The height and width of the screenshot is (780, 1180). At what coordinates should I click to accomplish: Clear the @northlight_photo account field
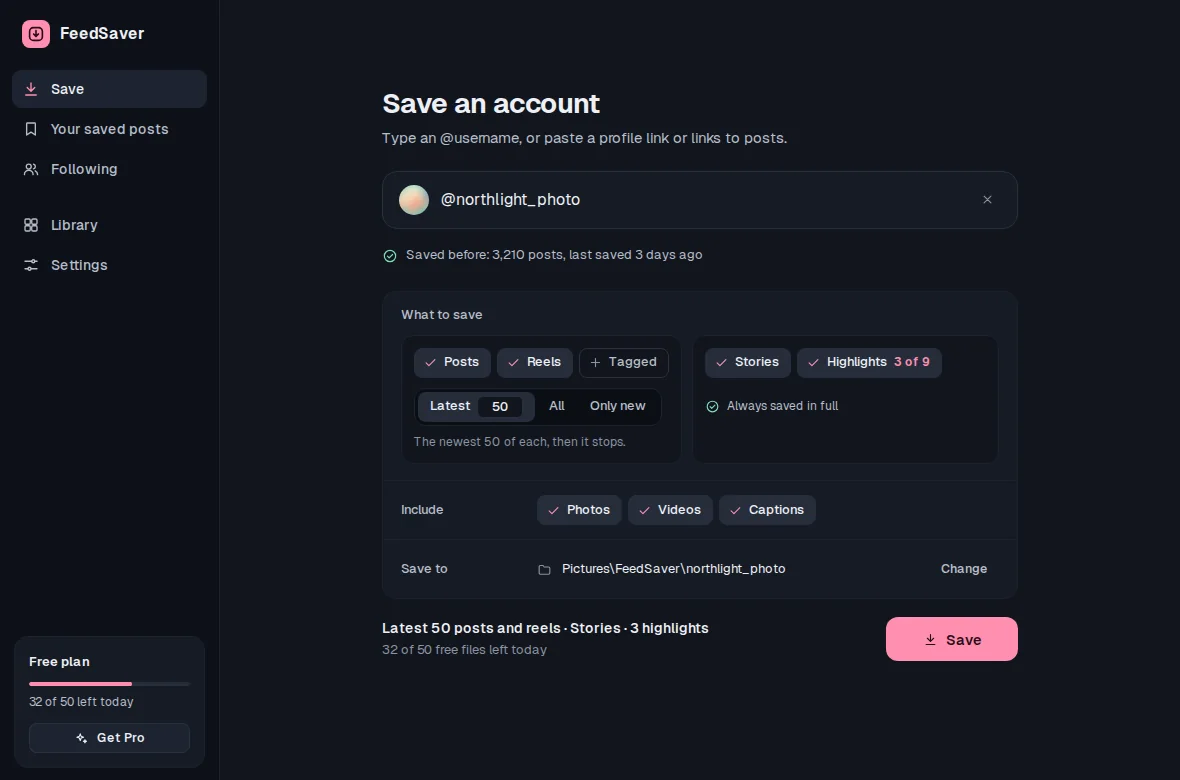click(x=987, y=200)
